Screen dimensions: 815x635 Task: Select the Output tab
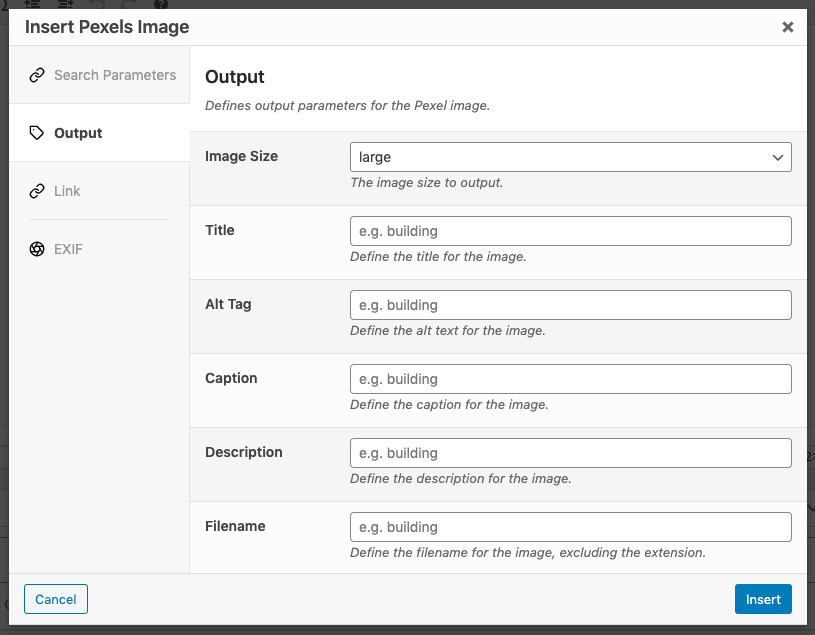click(x=99, y=133)
